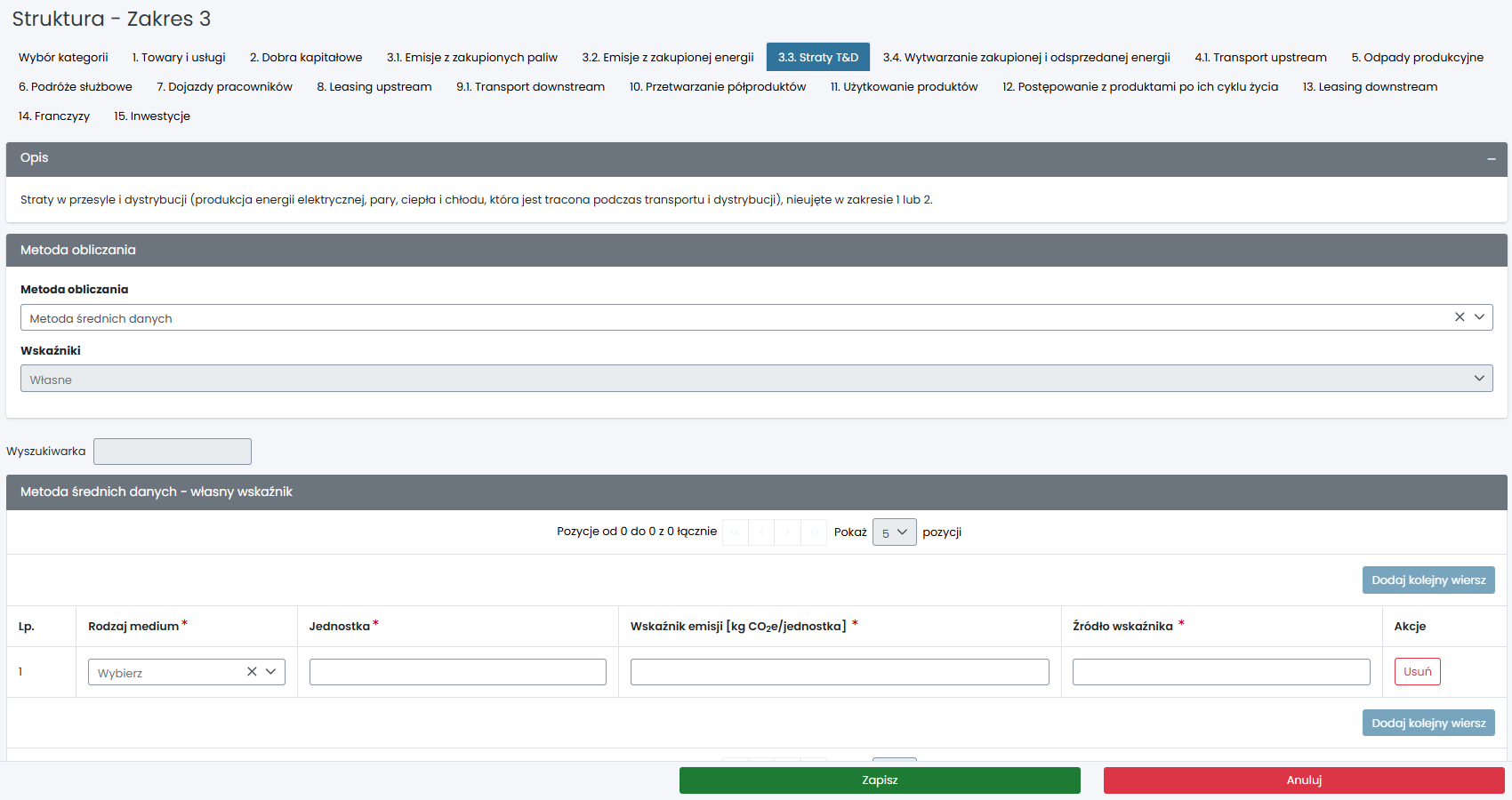The width and height of the screenshot is (1512, 800).
Task: Click the lower Dodaj kolejny wiersz button
Action: pos(1428,724)
